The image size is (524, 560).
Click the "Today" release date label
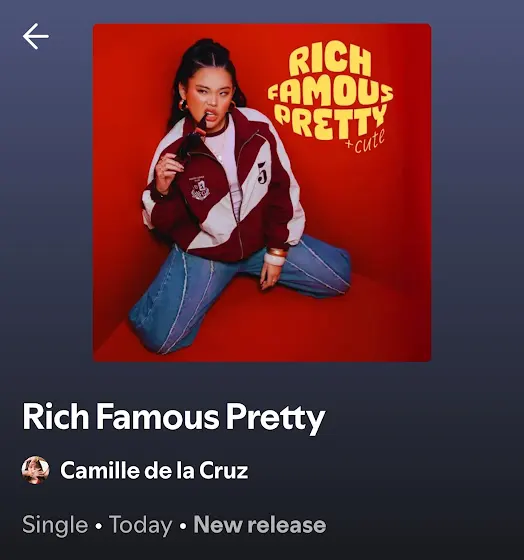click(x=141, y=525)
